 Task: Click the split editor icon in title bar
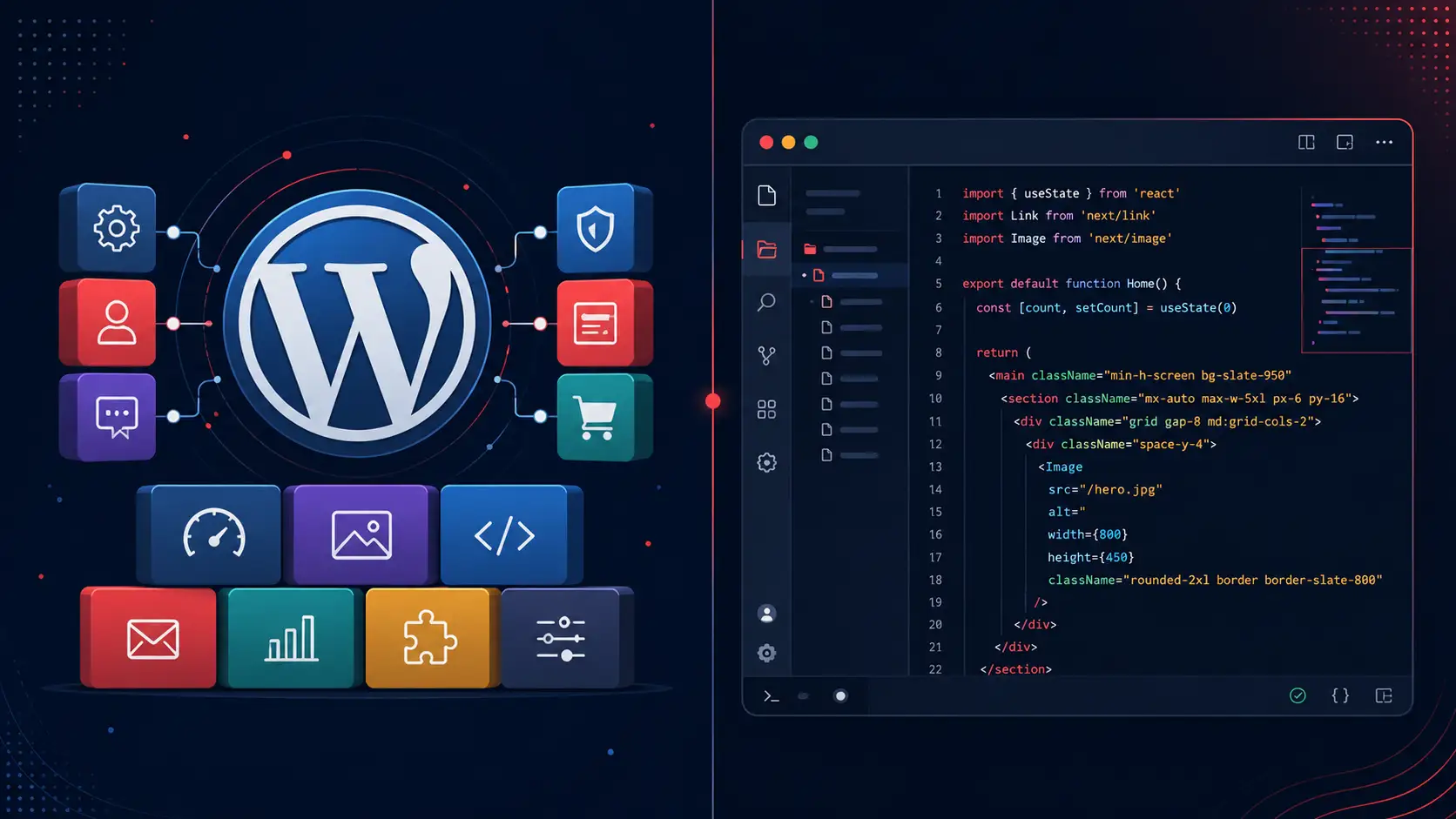pyautogui.click(x=1306, y=142)
